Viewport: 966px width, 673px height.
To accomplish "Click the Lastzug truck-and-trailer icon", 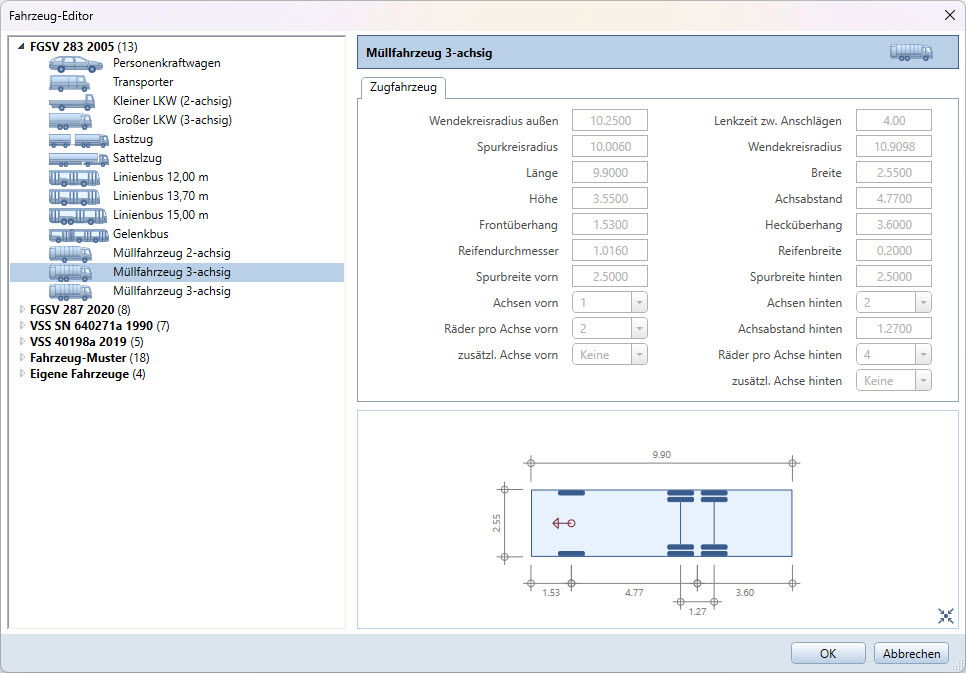I will point(79,140).
